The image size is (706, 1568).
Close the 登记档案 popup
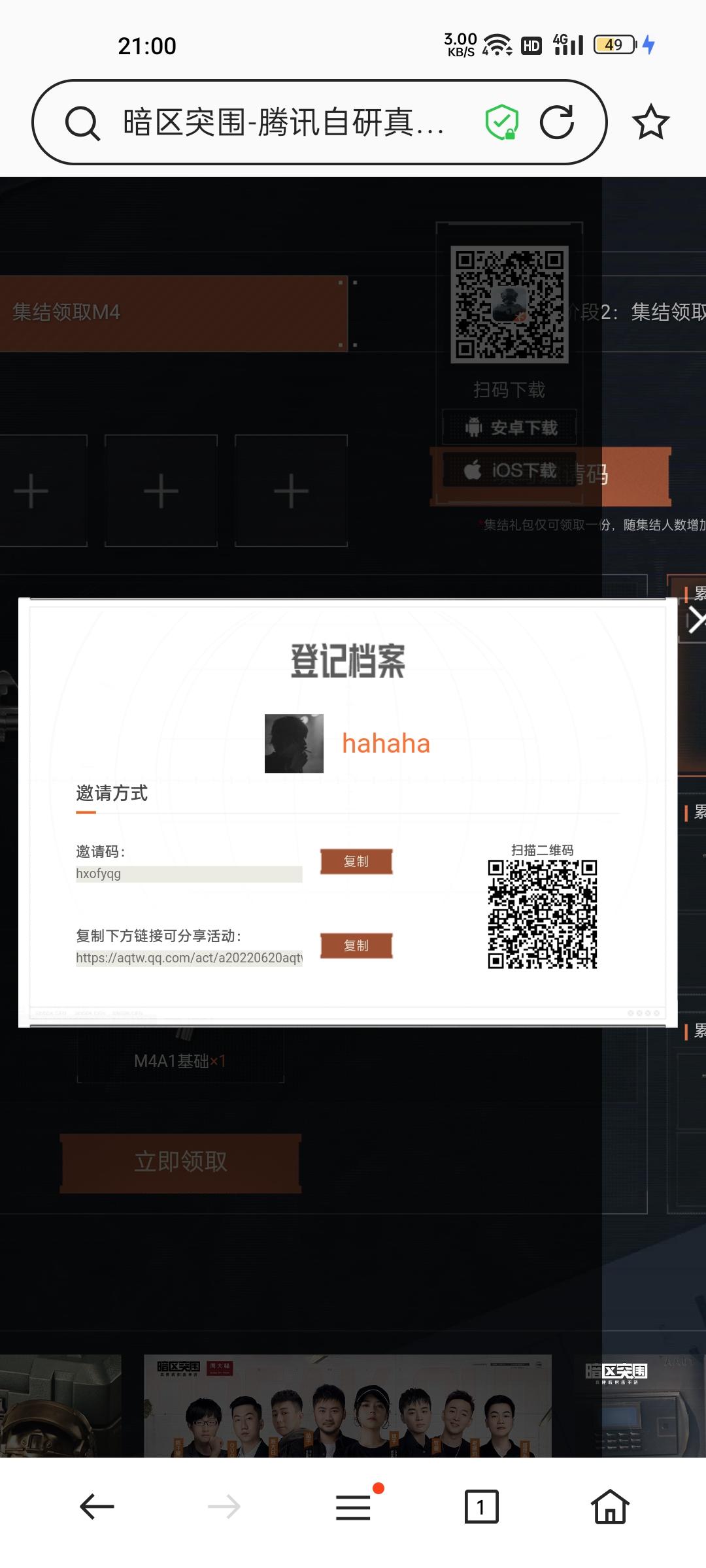(x=696, y=620)
